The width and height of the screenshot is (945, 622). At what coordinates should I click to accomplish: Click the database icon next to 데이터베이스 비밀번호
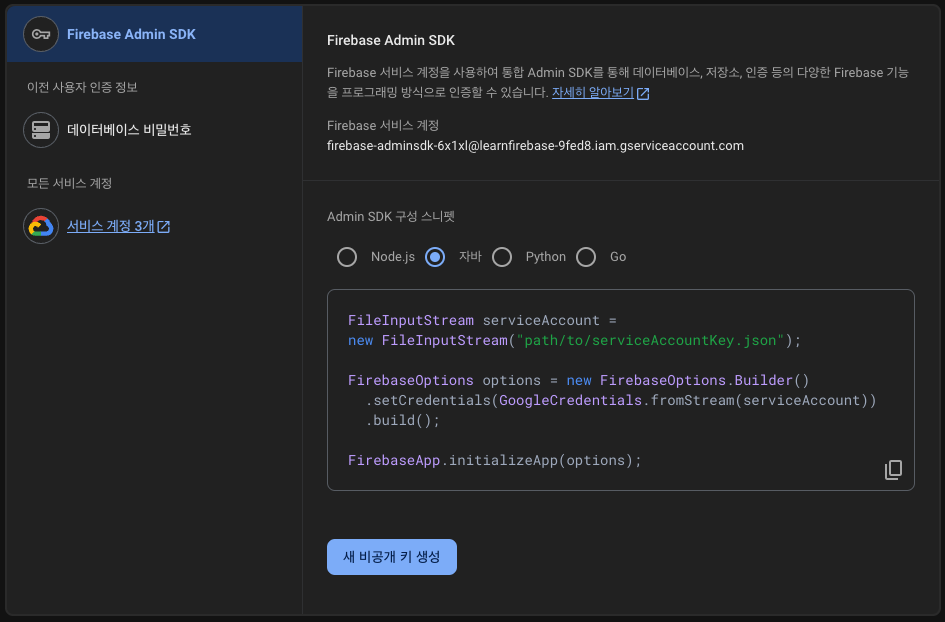[x=41, y=130]
